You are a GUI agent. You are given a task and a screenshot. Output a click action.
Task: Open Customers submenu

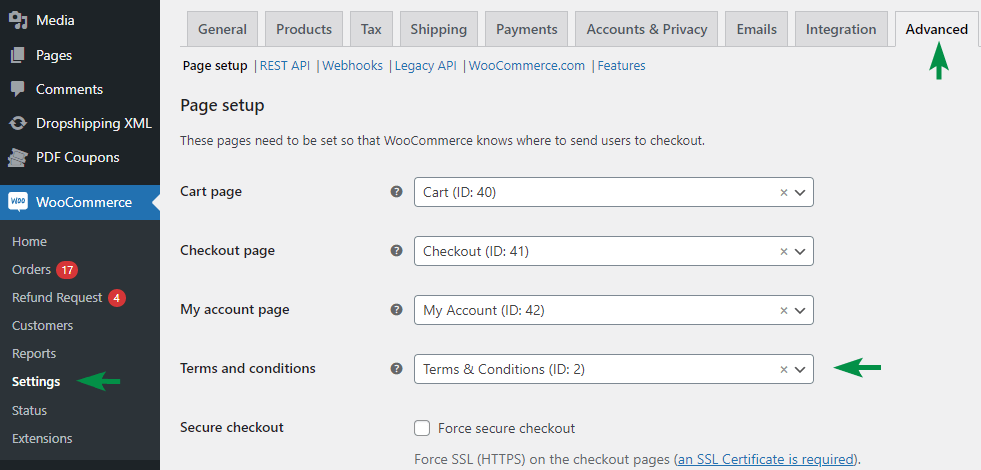pos(43,325)
